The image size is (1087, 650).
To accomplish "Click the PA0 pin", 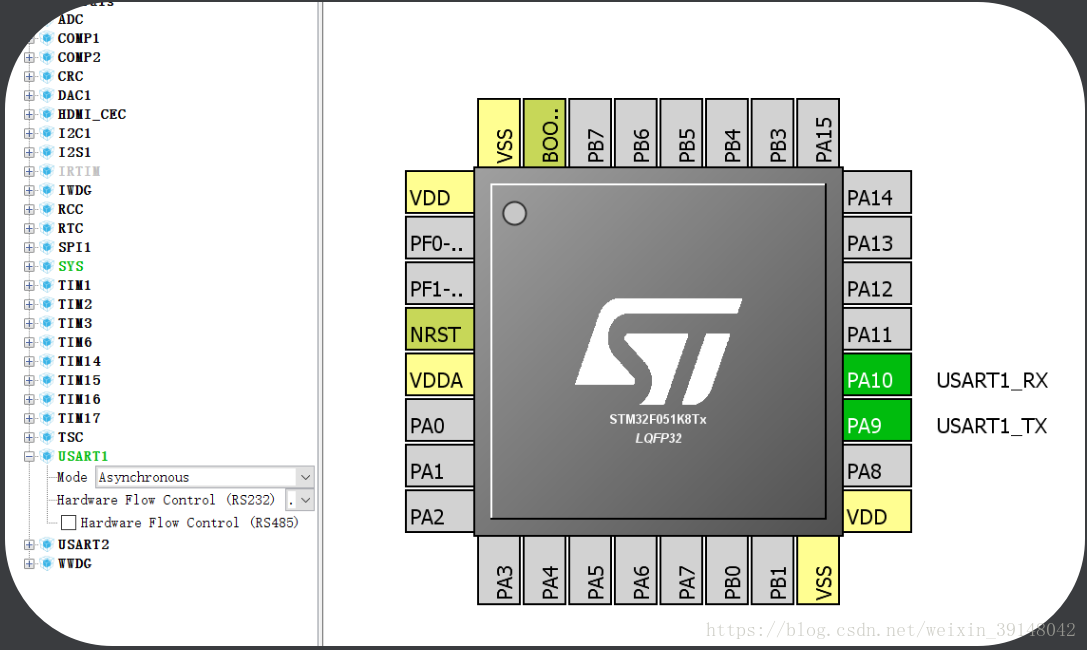I will pos(440,420).
